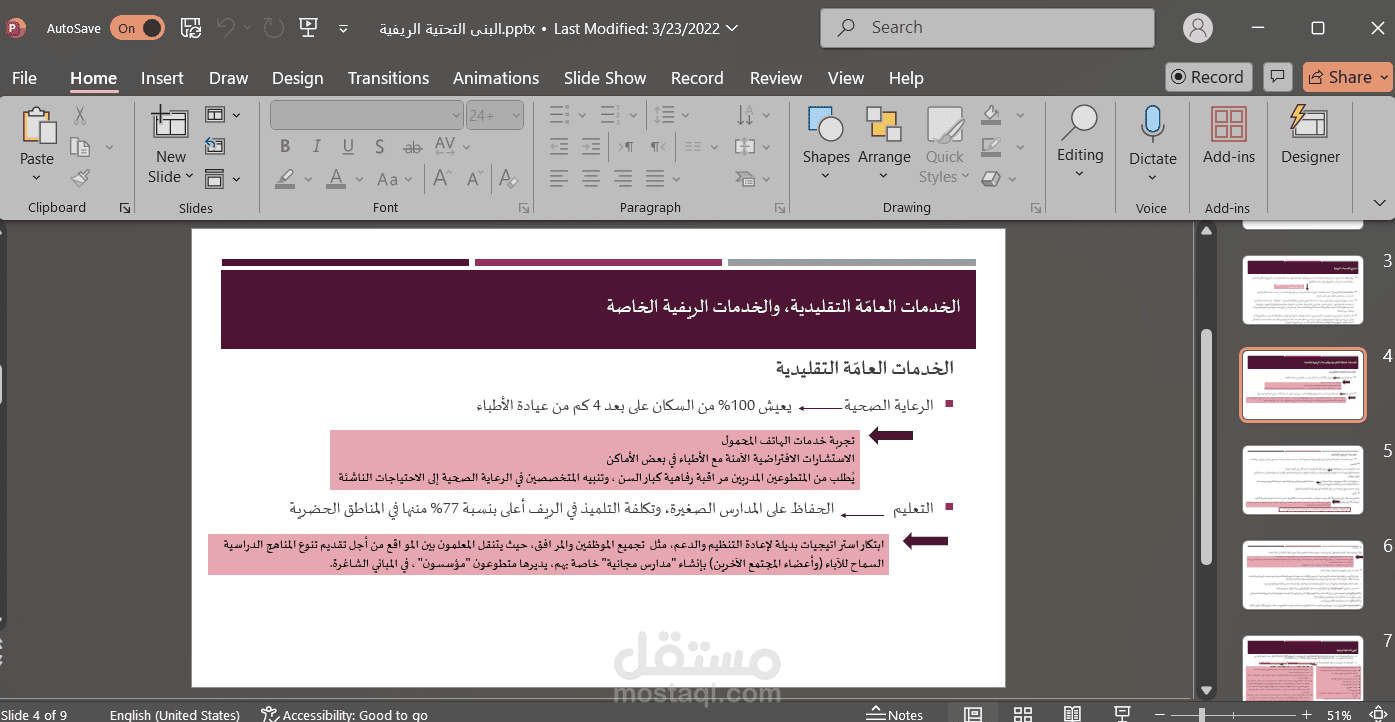This screenshot has height=722, width=1395.
Task: Apply Strikethrough formatting
Action: coord(413,148)
